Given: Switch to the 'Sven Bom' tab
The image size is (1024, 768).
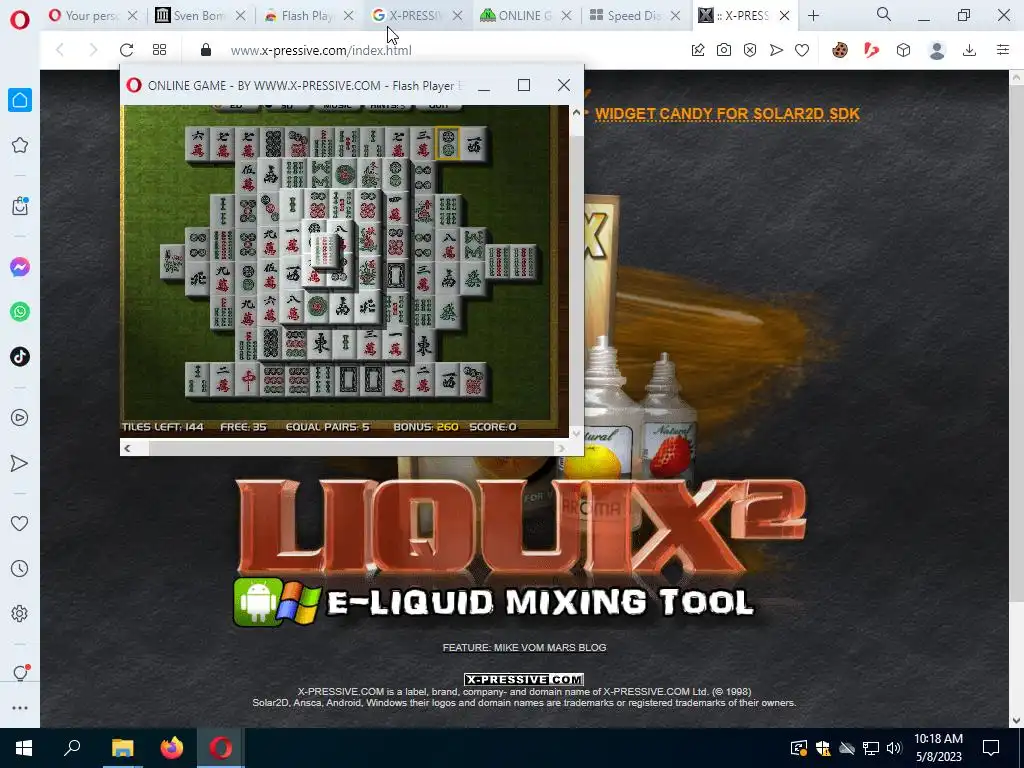Looking at the screenshot, I should coord(201,16).
